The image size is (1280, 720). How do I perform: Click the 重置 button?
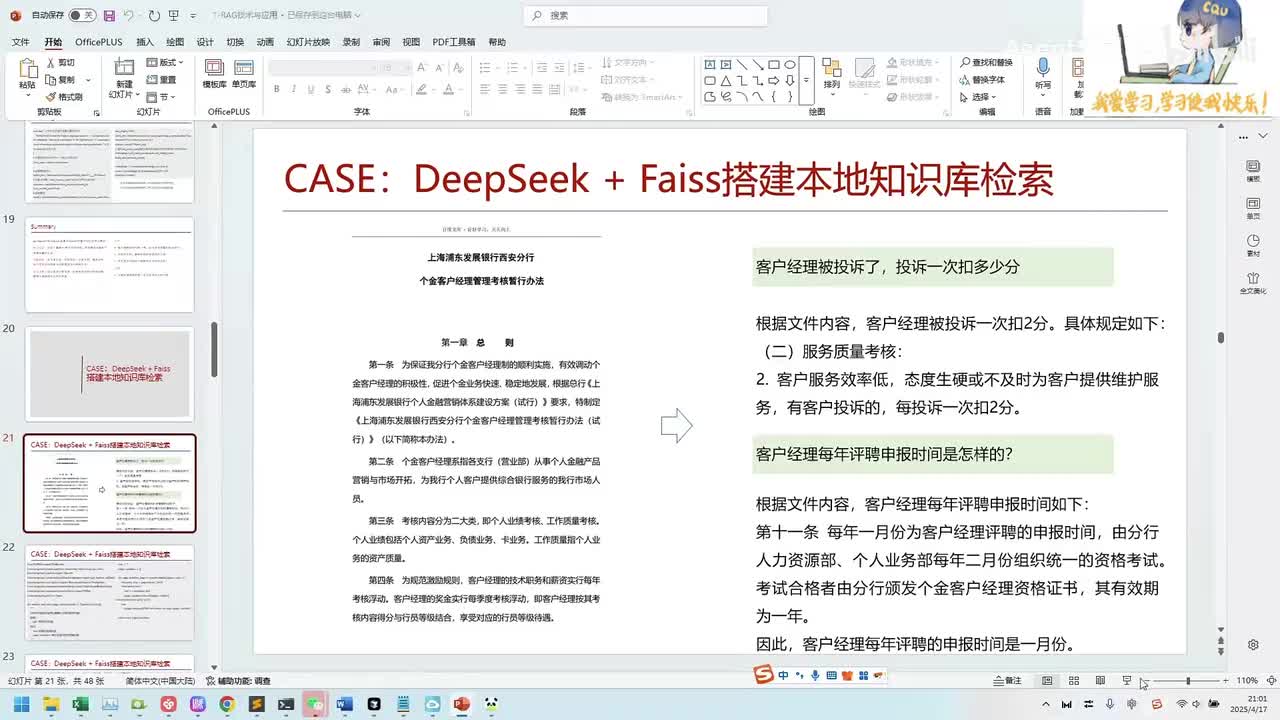pyautogui.click(x=163, y=79)
